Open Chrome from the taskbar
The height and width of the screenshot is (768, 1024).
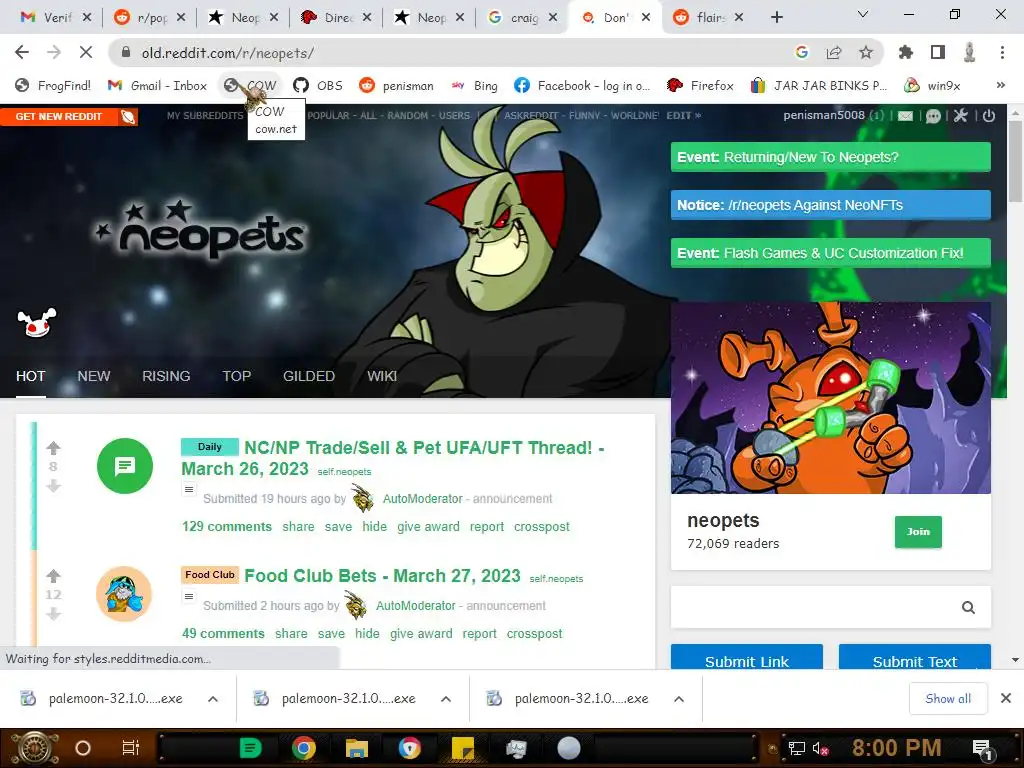click(304, 748)
